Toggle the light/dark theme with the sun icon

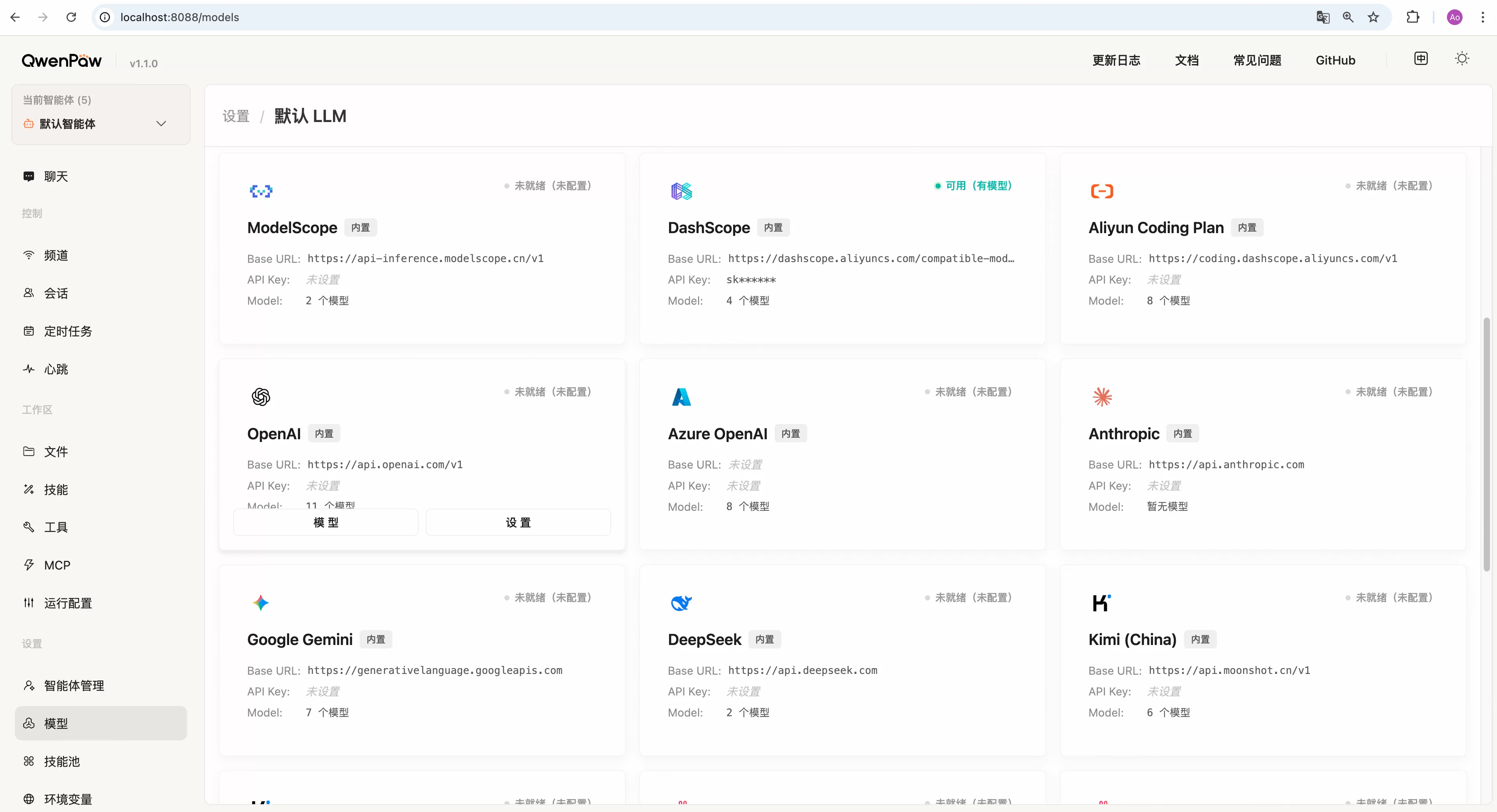click(x=1462, y=59)
